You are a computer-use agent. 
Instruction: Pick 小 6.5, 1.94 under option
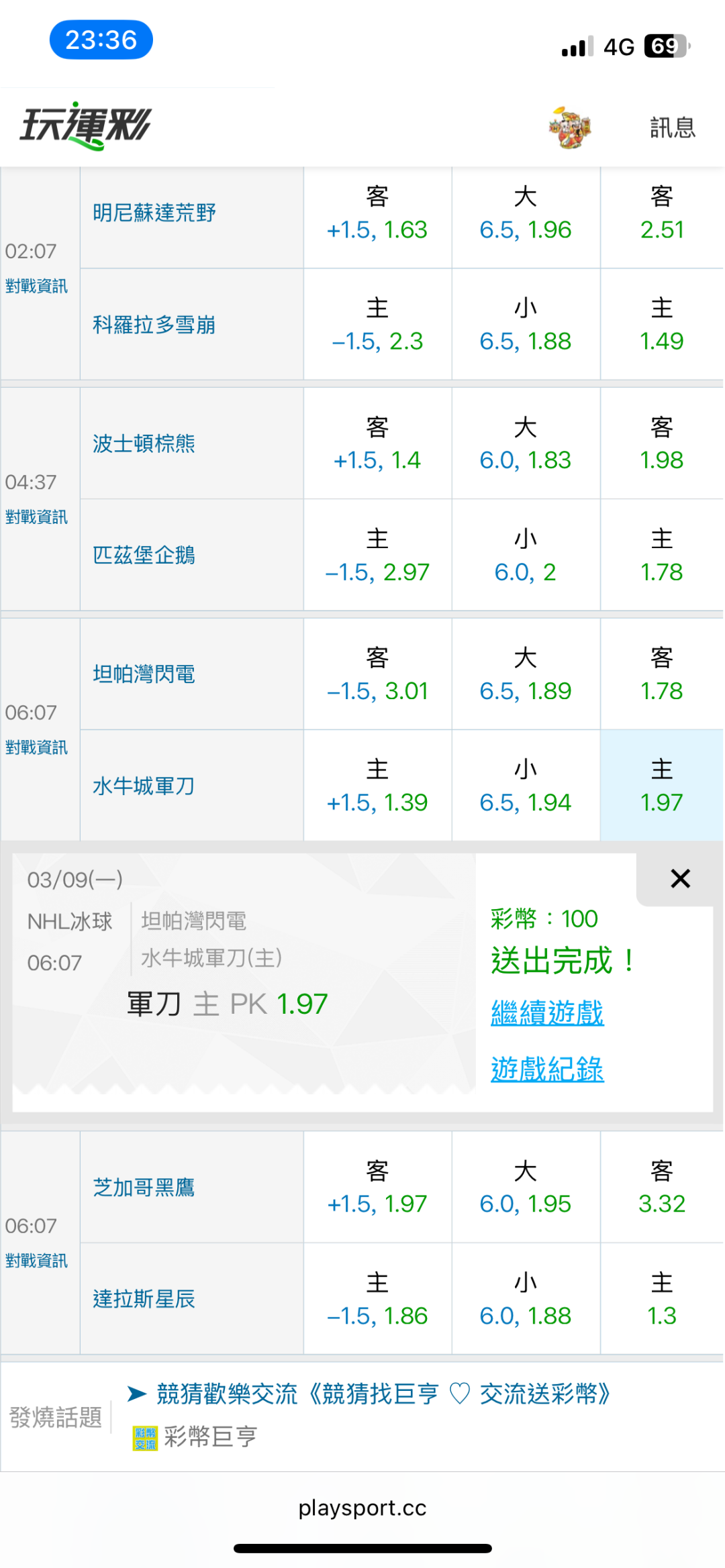(x=526, y=786)
